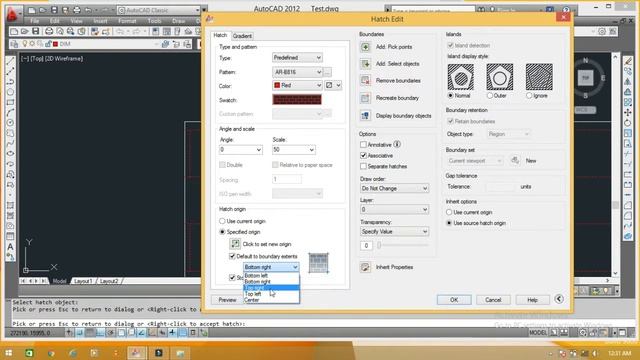Image resolution: width=640 pixels, height=360 pixels.
Task: Switch to the Gradient tab
Action: [x=242, y=36]
